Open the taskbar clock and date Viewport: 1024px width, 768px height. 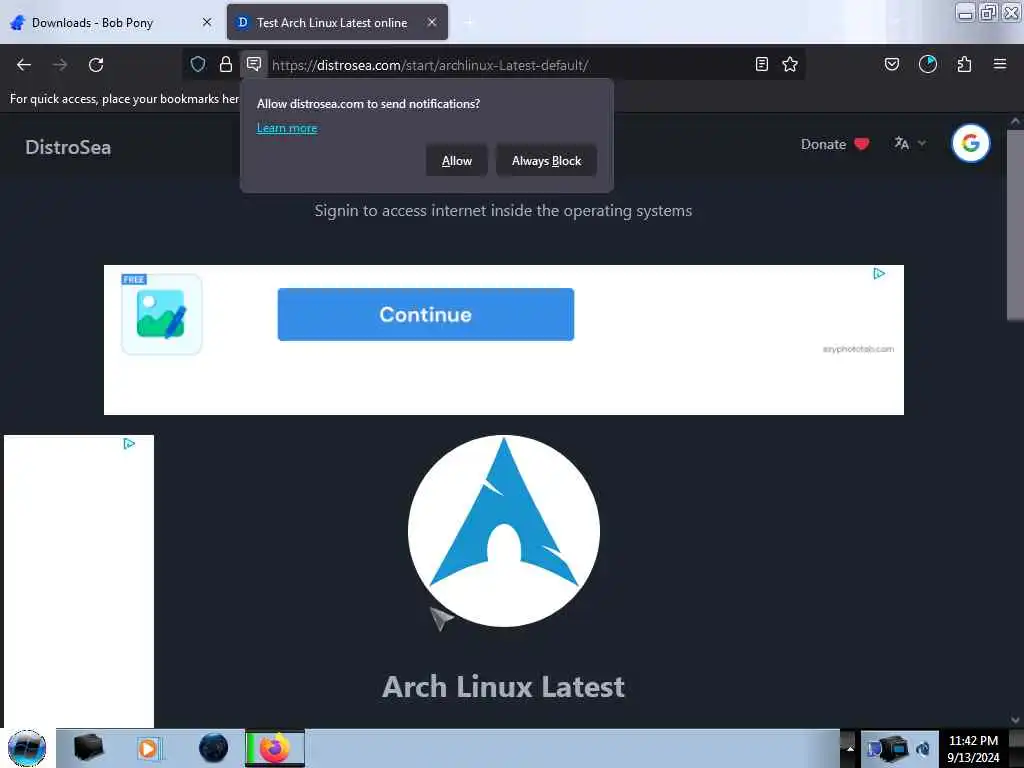click(973, 749)
